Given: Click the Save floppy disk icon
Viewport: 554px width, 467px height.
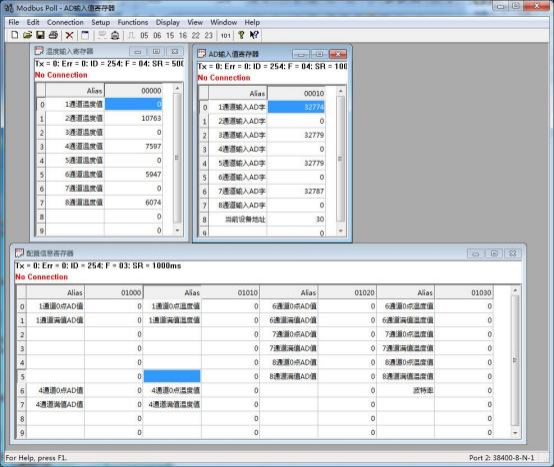Looking at the screenshot, I should (40, 35).
